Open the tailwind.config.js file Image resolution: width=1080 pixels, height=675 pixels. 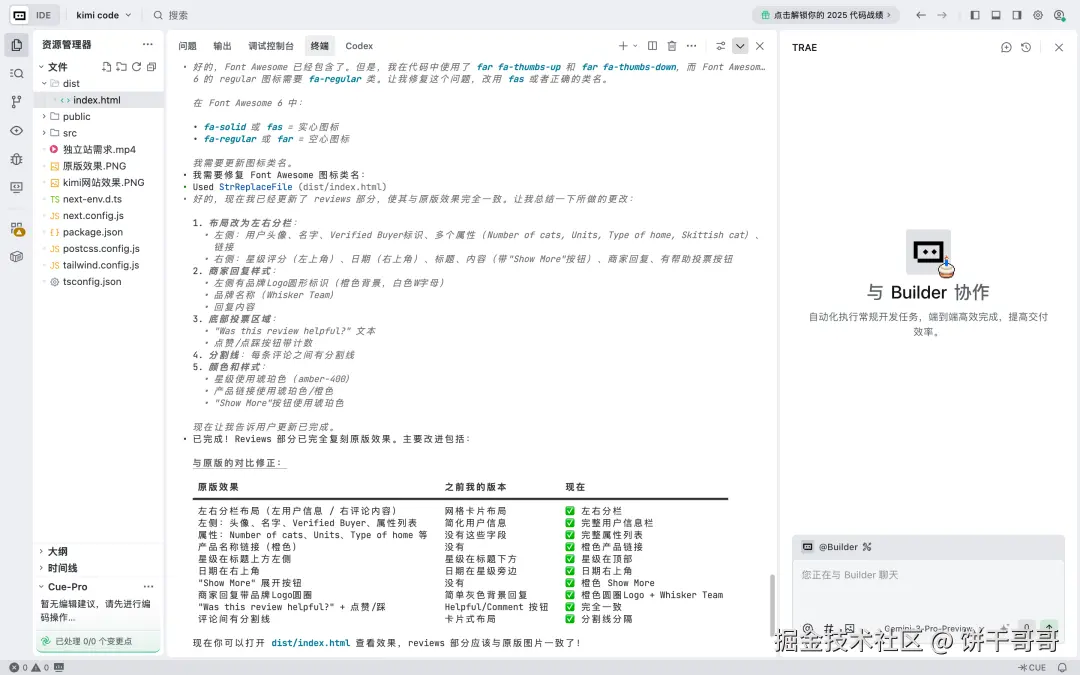(99, 265)
